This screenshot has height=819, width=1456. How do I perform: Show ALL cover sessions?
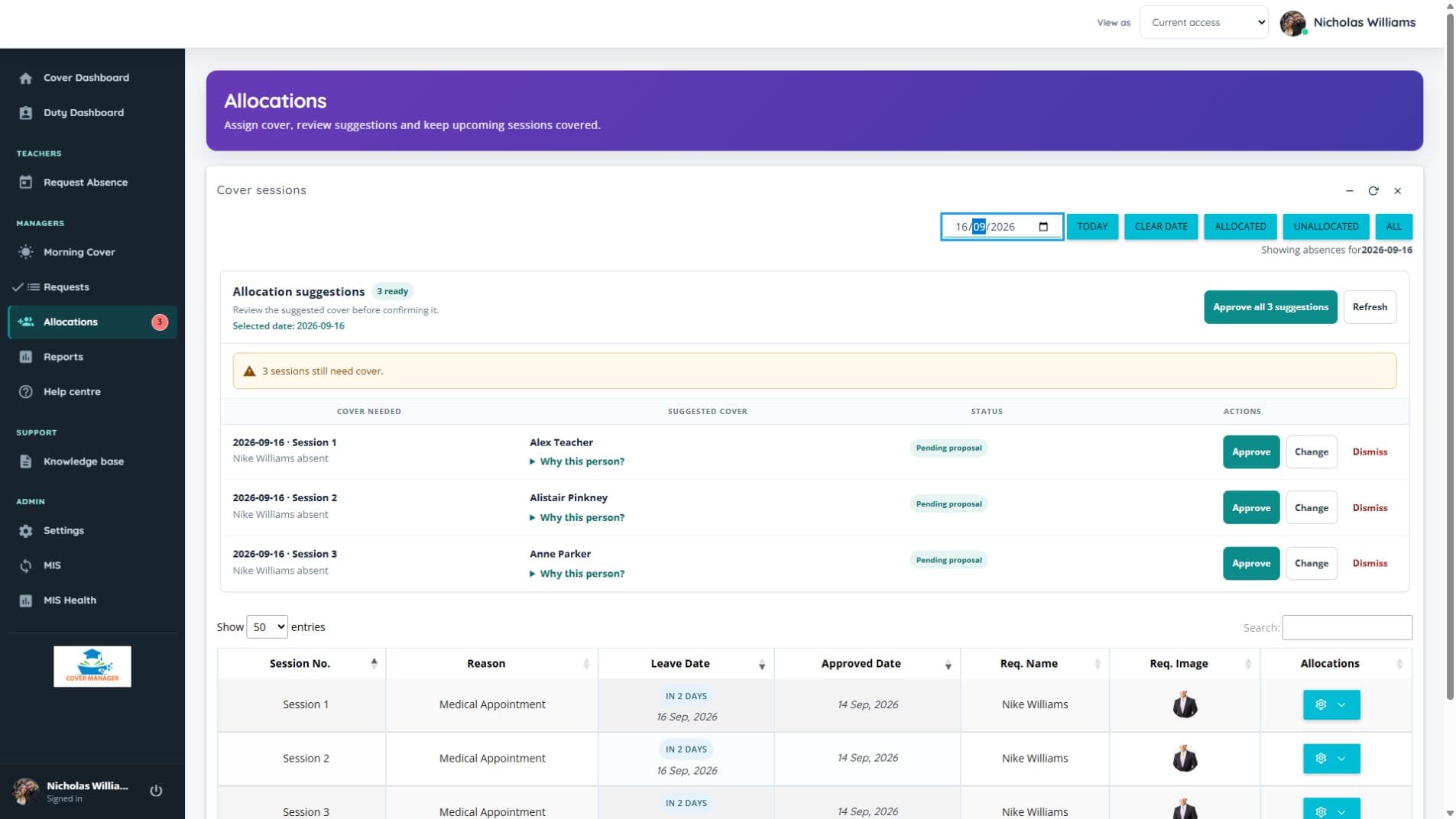click(1393, 227)
